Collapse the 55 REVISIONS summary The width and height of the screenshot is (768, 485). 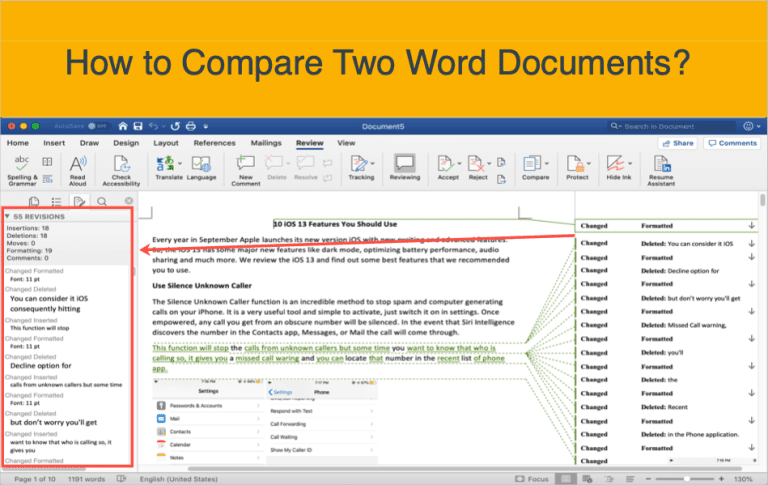tap(7, 216)
